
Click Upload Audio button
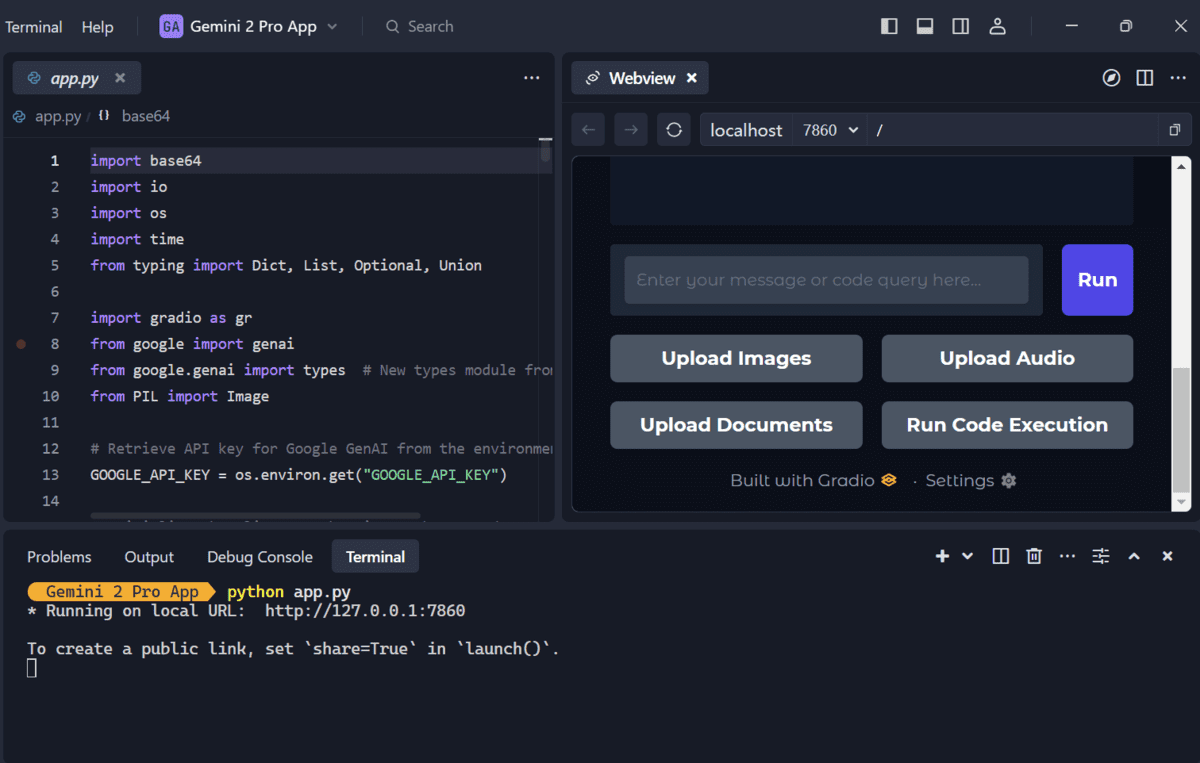tap(1007, 358)
